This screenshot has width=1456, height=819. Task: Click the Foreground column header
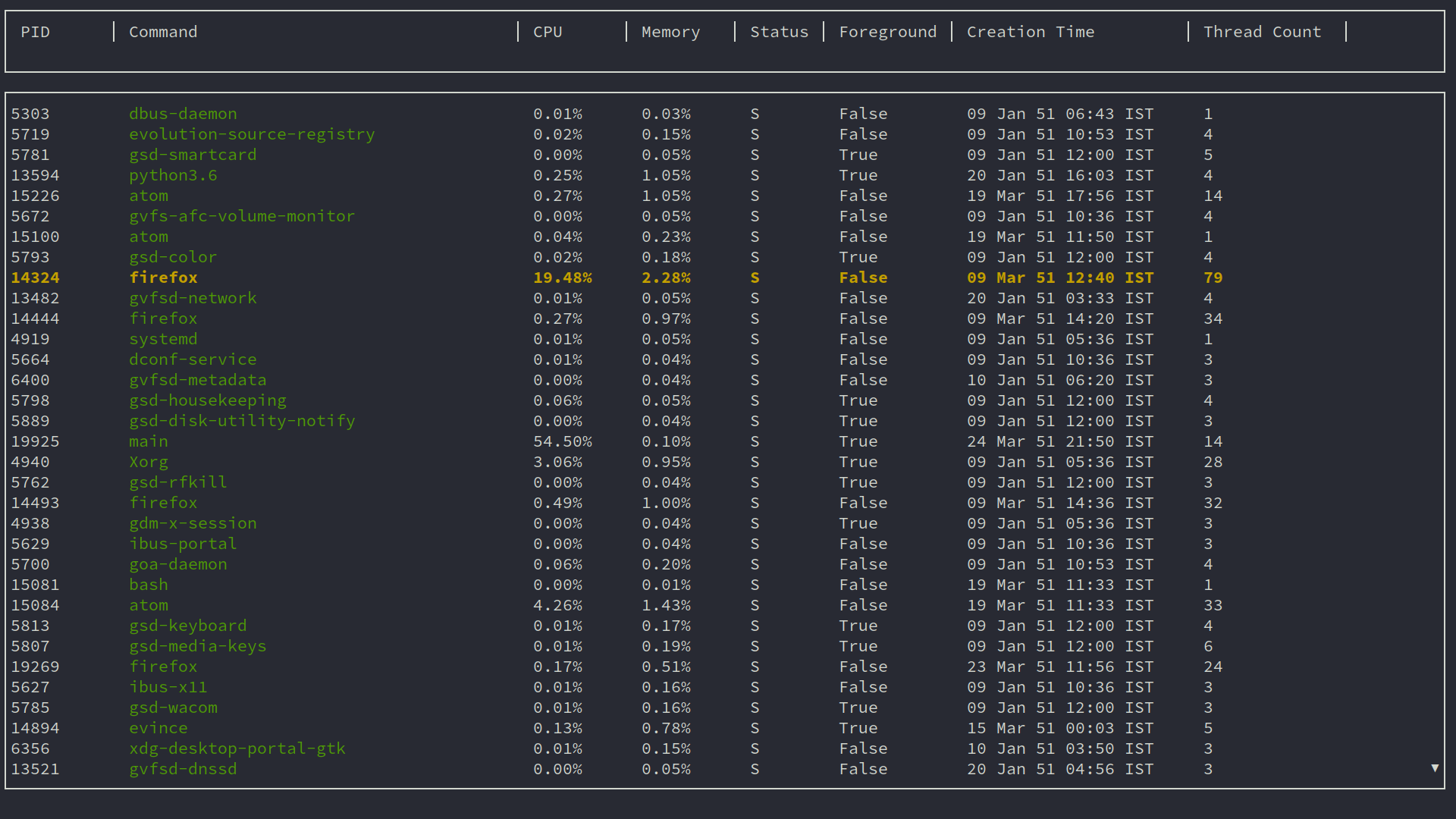tap(887, 32)
